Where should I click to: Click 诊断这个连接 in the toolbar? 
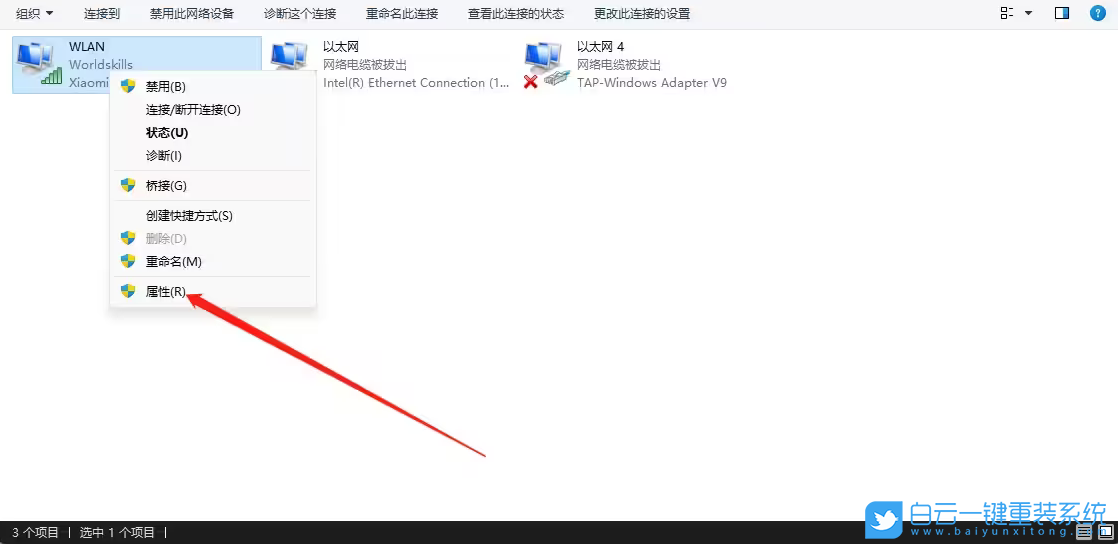tap(299, 14)
